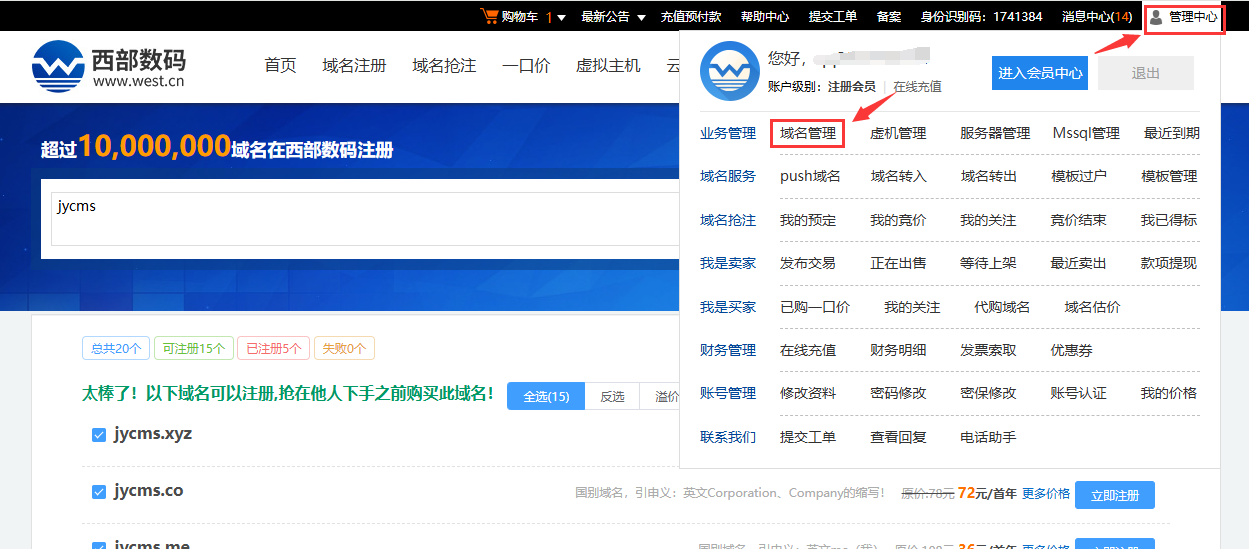Open 提交工单 in top bar
The width and height of the screenshot is (1249, 549).
[x=833, y=17]
